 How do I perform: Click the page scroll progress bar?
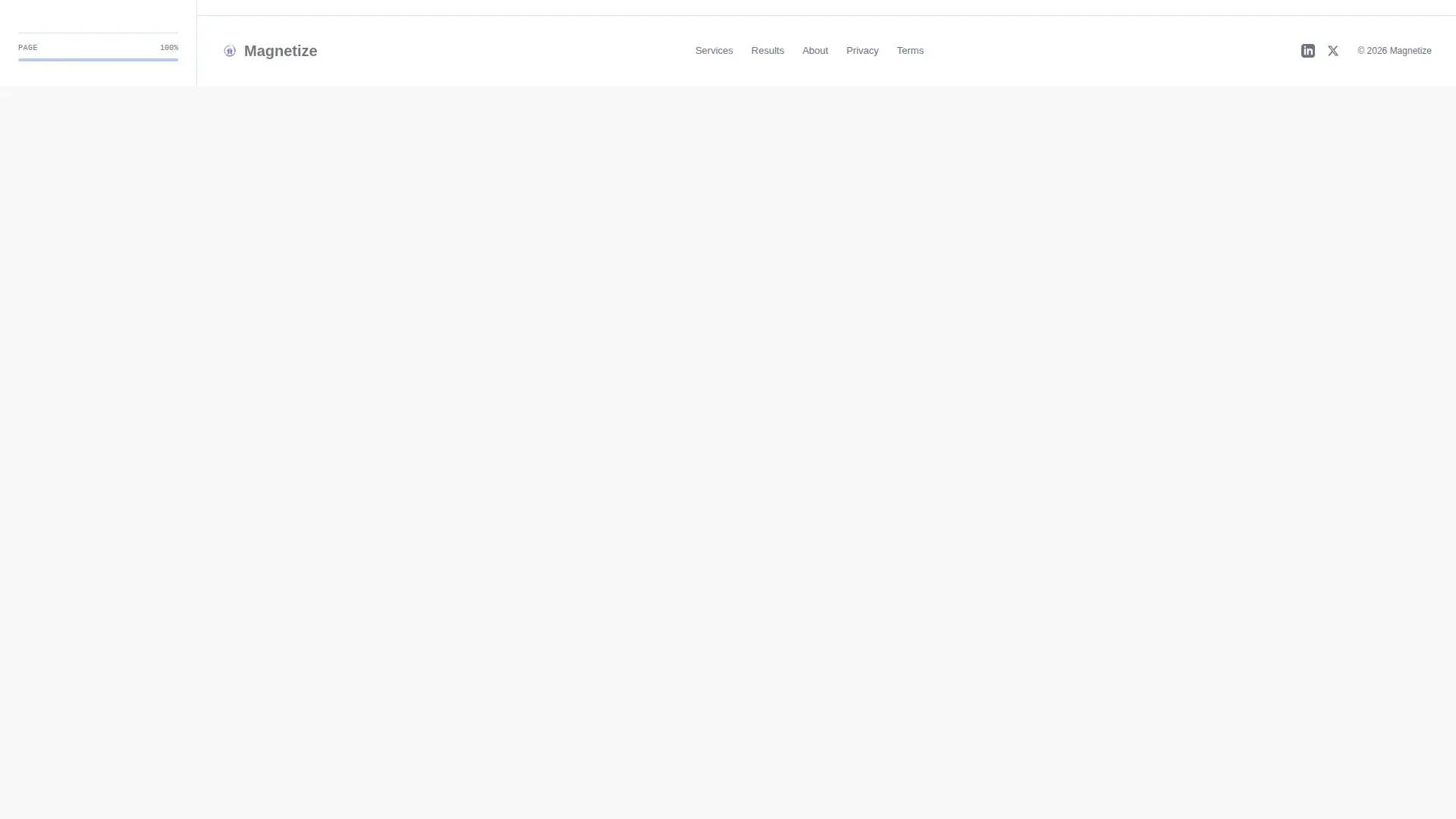(x=98, y=60)
